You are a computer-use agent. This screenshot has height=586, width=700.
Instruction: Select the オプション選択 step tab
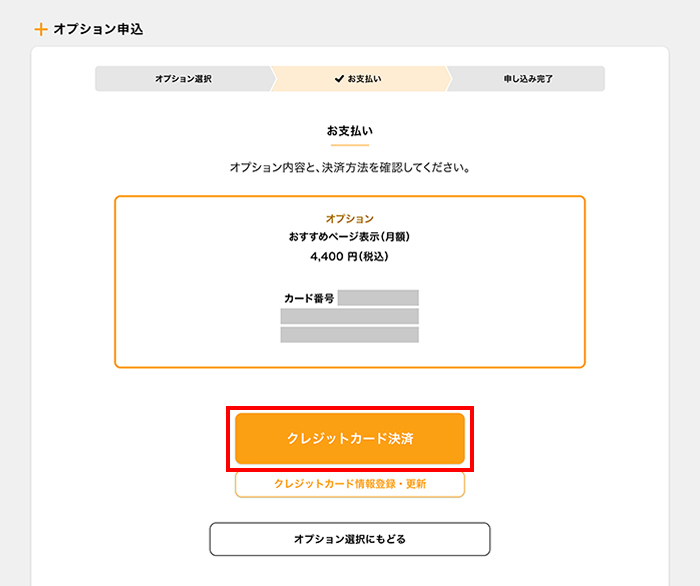182,78
